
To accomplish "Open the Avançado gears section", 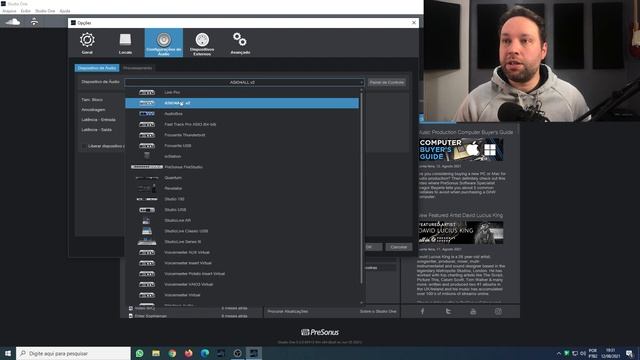I will (x=240, y=43).
